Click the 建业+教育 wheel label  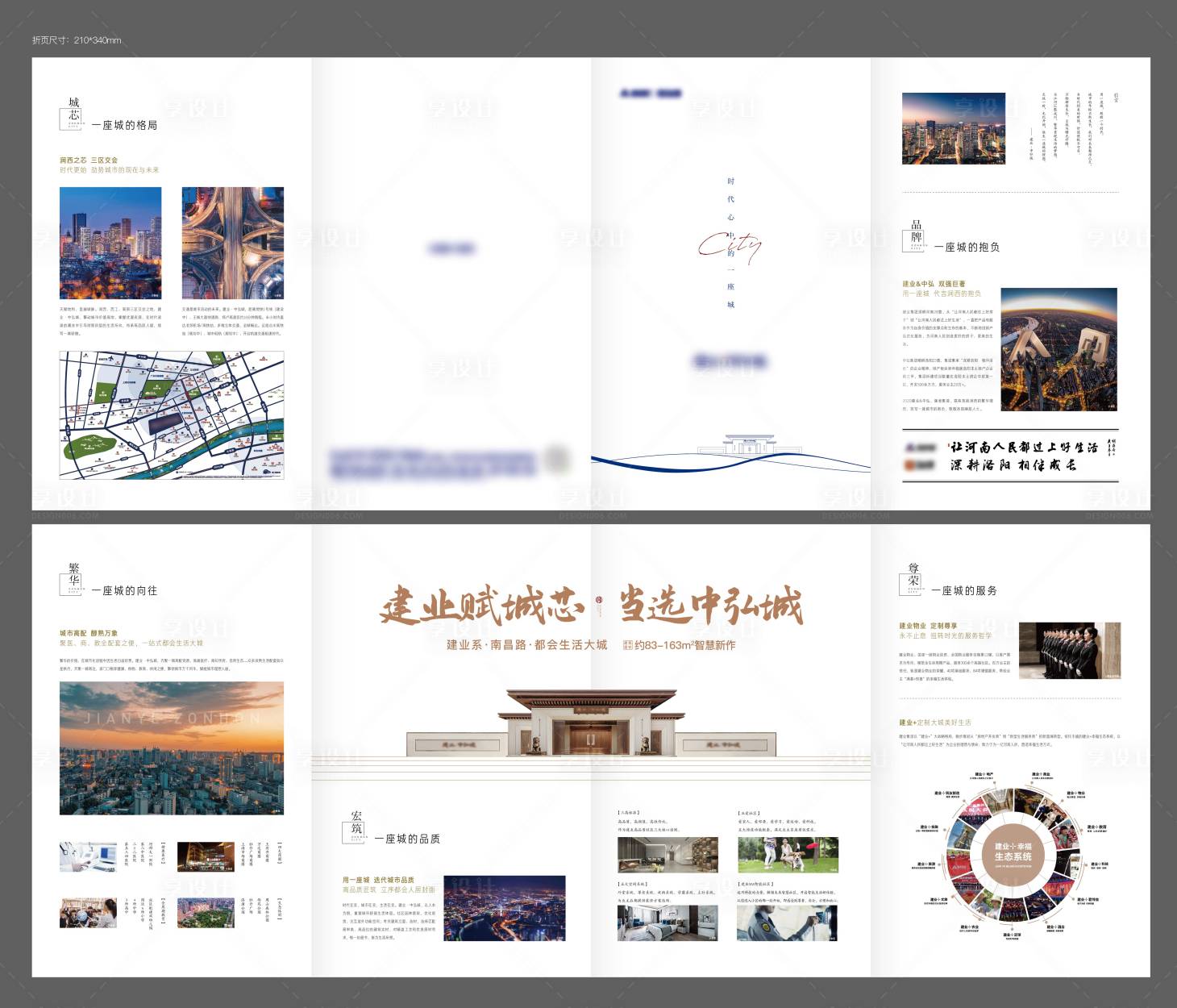click(1097, 827)
